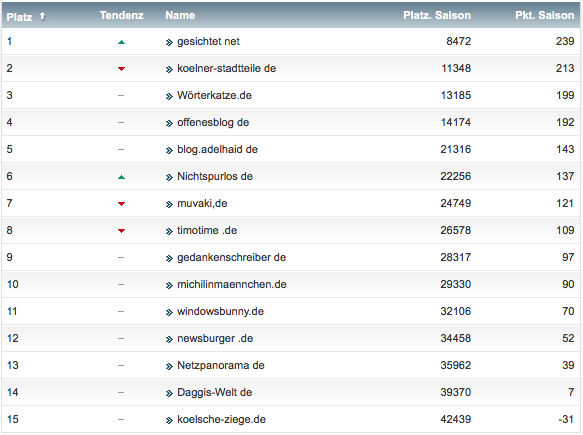Click green up-trend arrow for Nichtspurlos de
583x435 pixels.
coord(121,177)
